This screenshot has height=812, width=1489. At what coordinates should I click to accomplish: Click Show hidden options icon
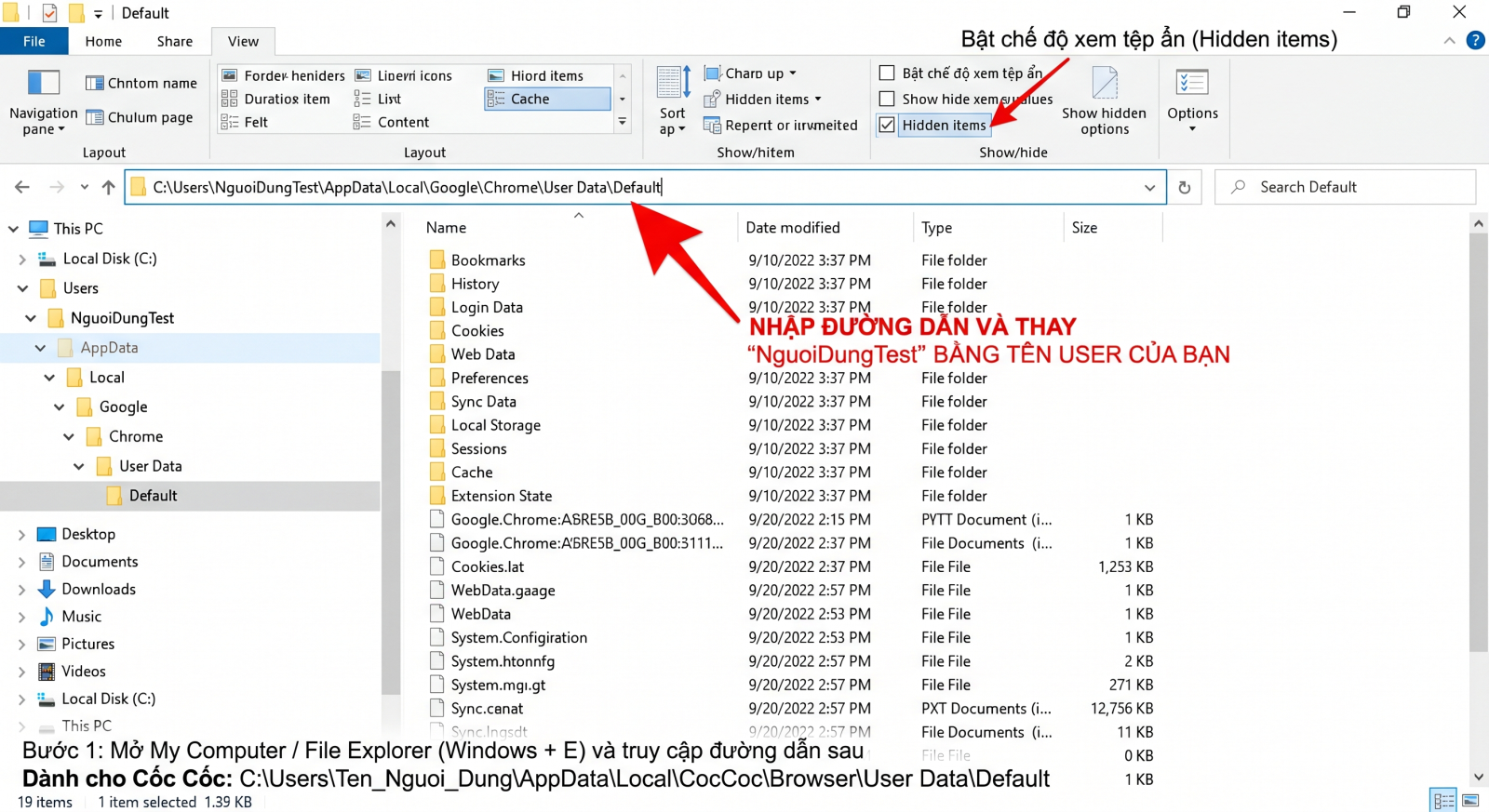click(x=1104, y=101)
